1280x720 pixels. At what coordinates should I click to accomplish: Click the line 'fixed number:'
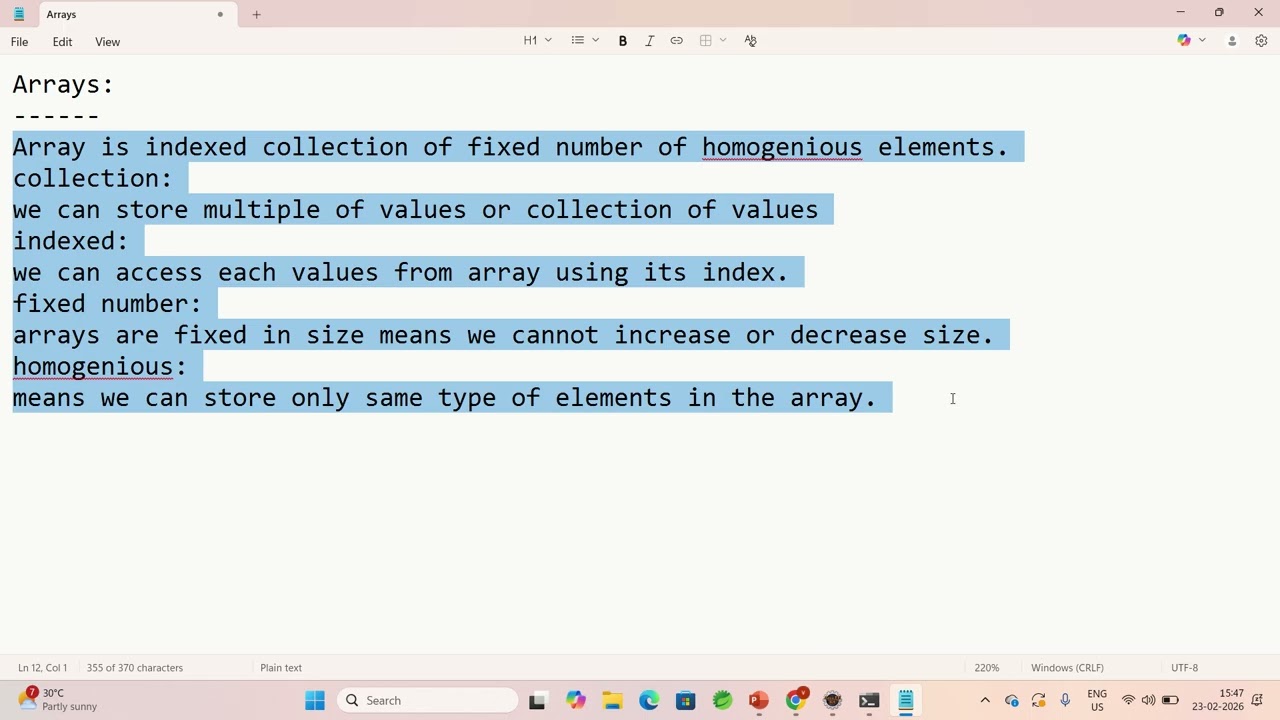point(107,304)
